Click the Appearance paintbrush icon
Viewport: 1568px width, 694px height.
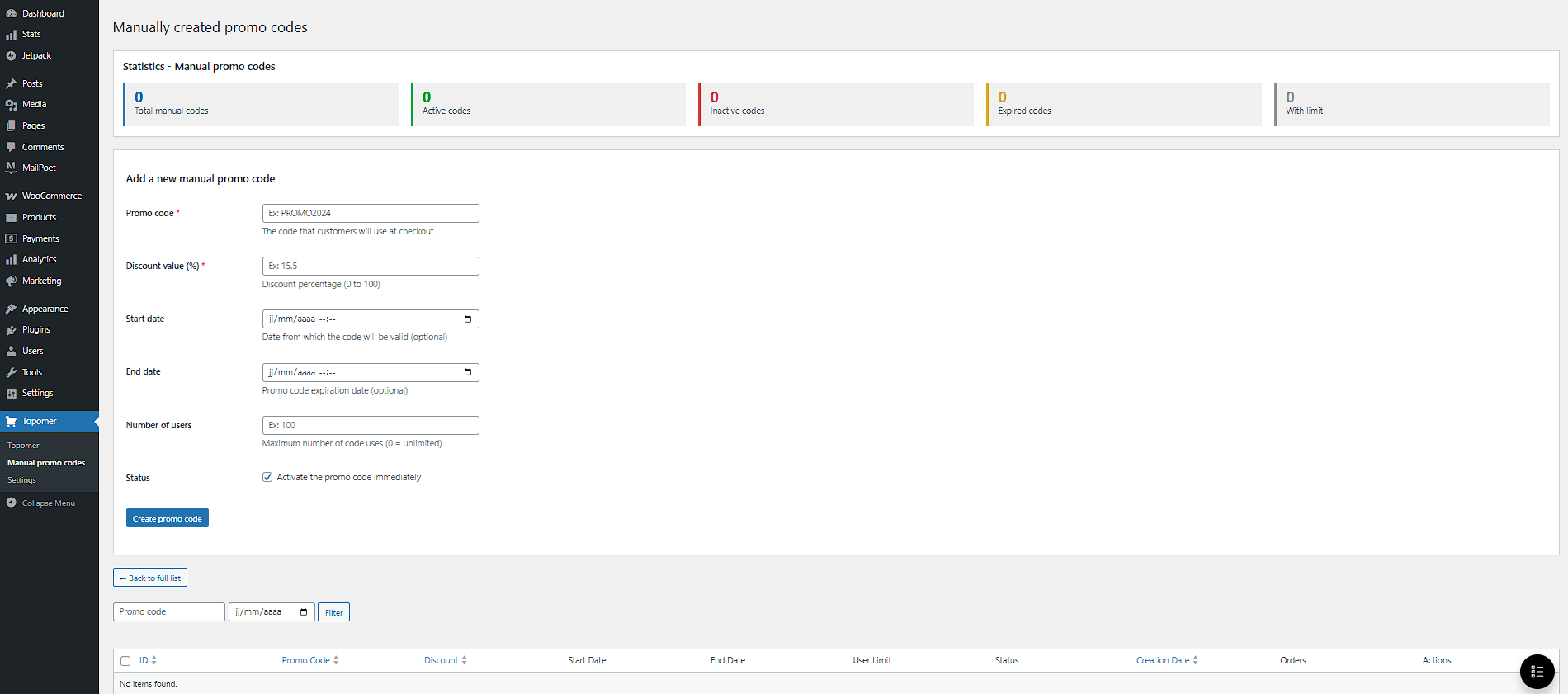[x=11, y=309]
